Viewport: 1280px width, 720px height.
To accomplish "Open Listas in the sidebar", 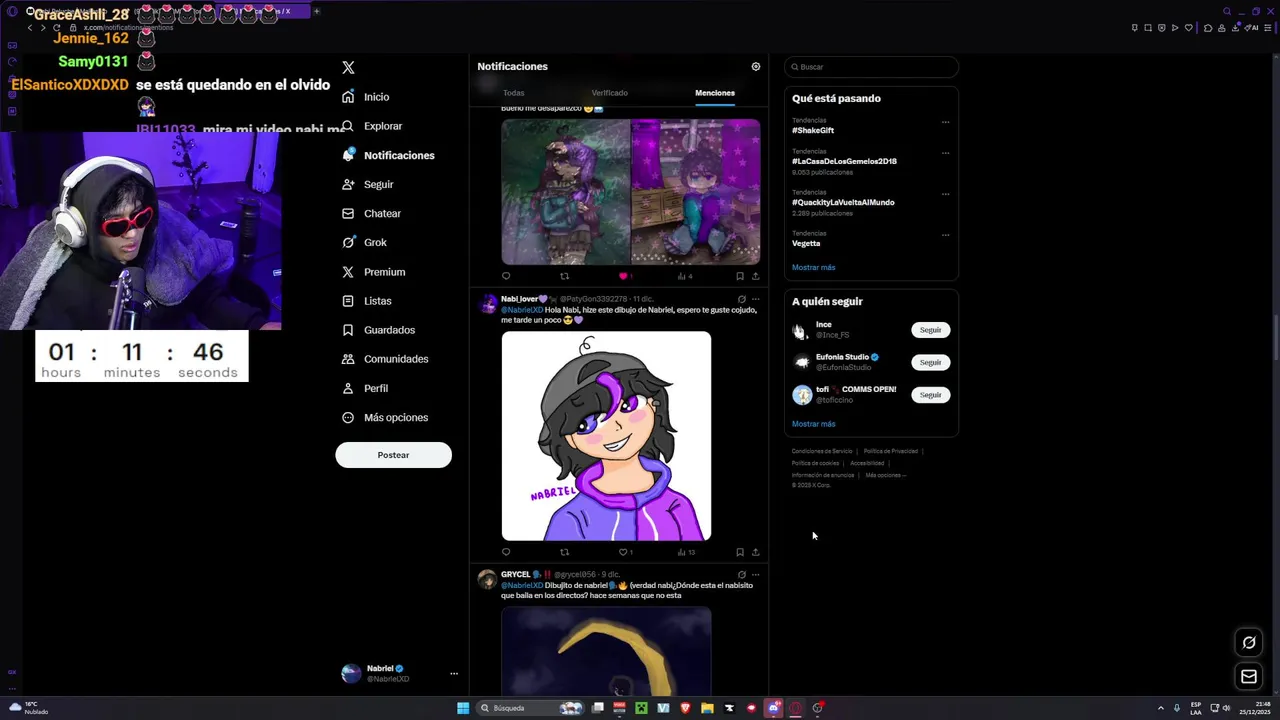I will [x=367, y=301].
